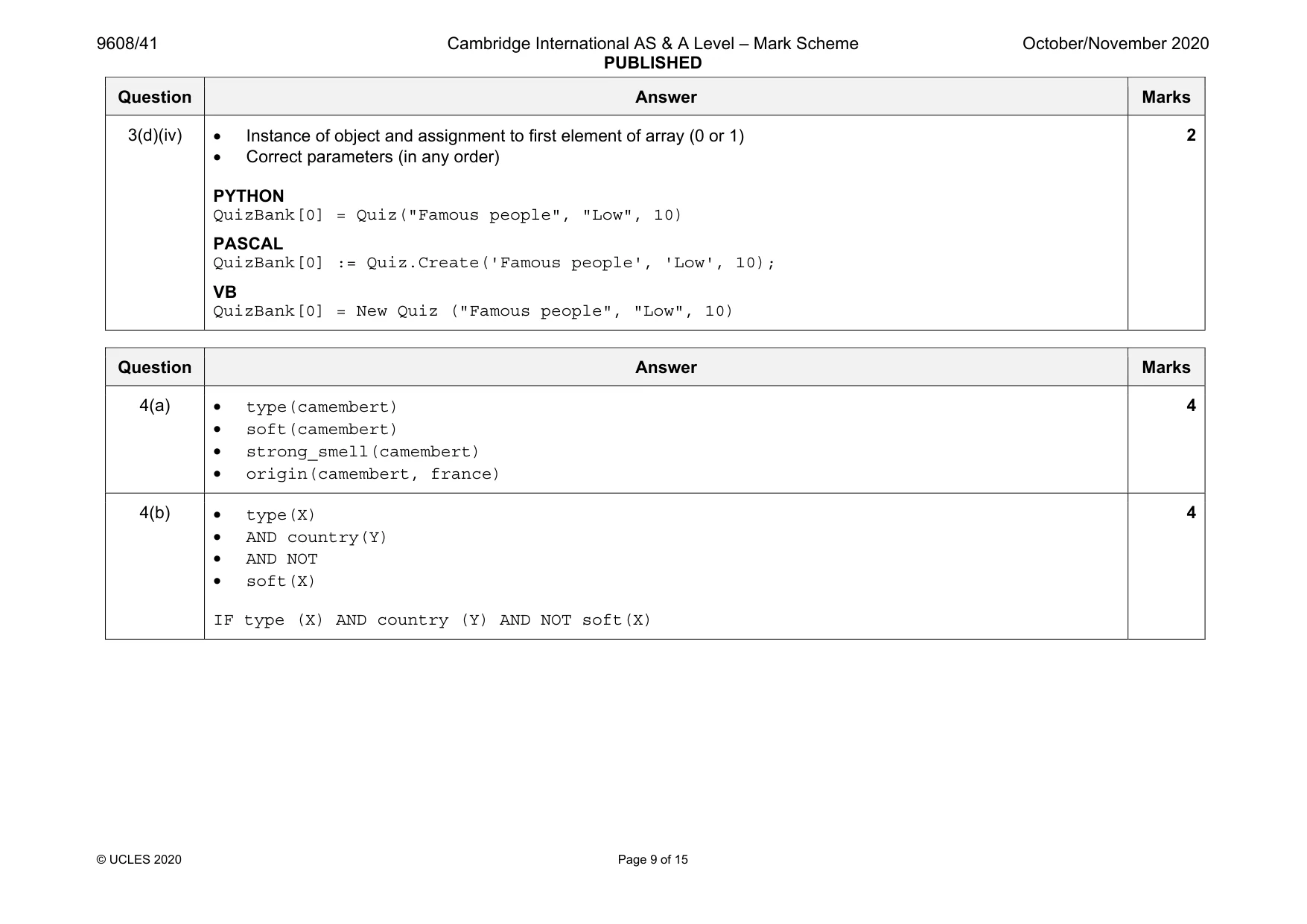Click the Answer header above the 3(d)(iv) row
This screenshot has width=1307, height=924.
coord(666,98)
